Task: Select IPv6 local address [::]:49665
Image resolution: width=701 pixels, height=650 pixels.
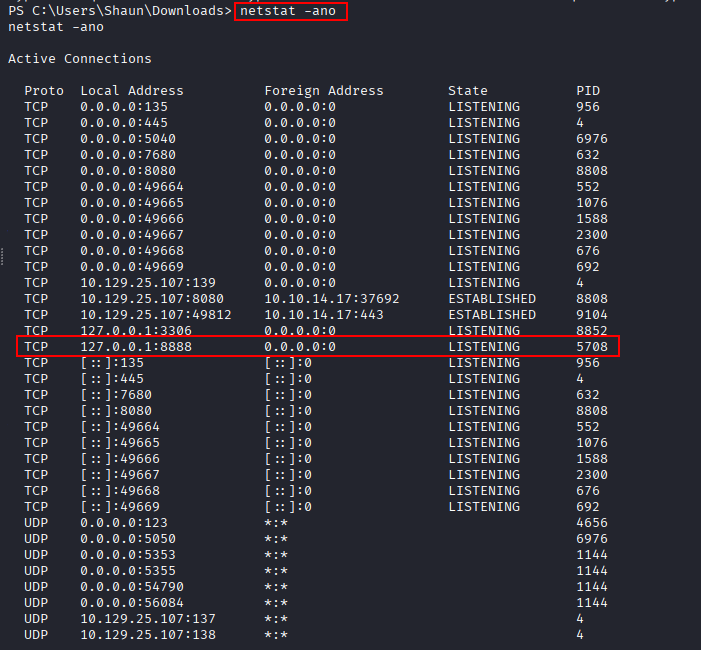Action: (x=120, y=443)
